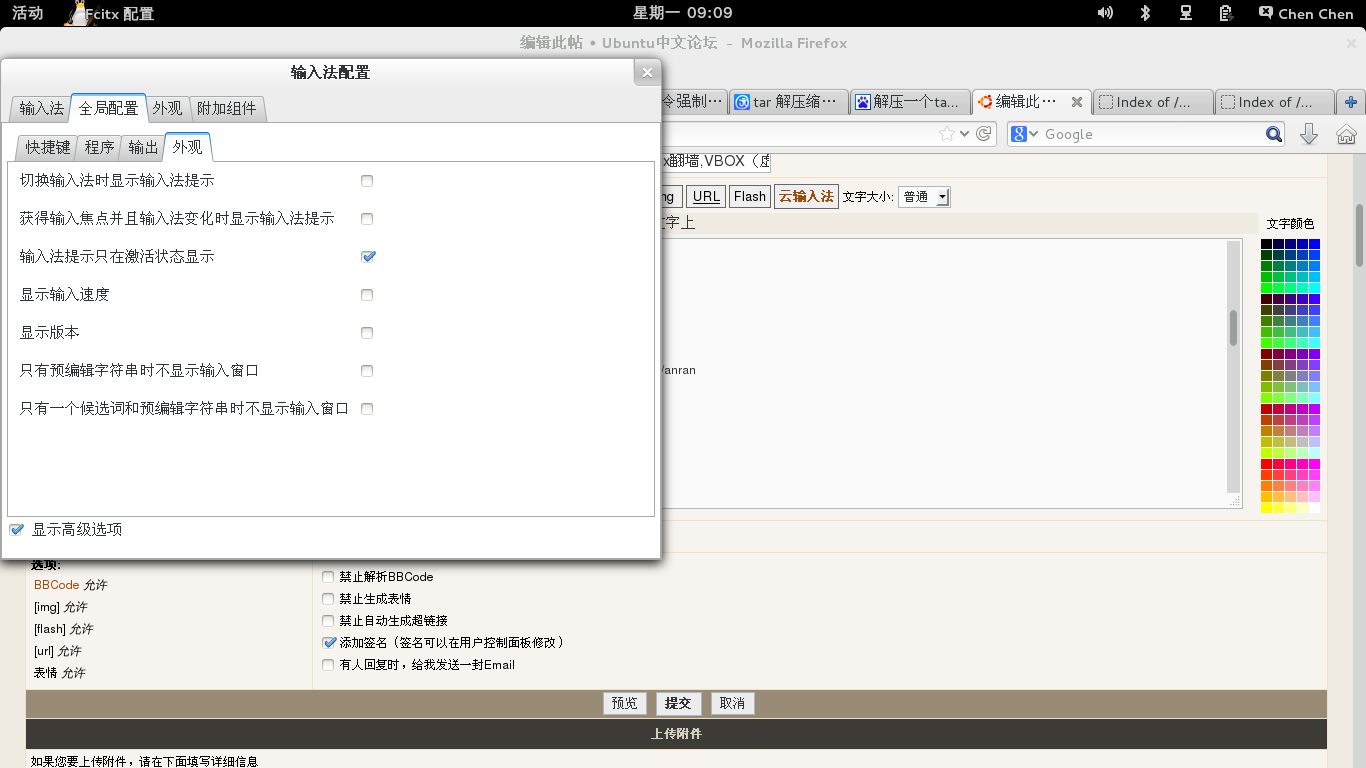This screenshot has height=768, width=1366.
Task: Click 活动 Activities in top bar
Action: [x=27, y=13]
